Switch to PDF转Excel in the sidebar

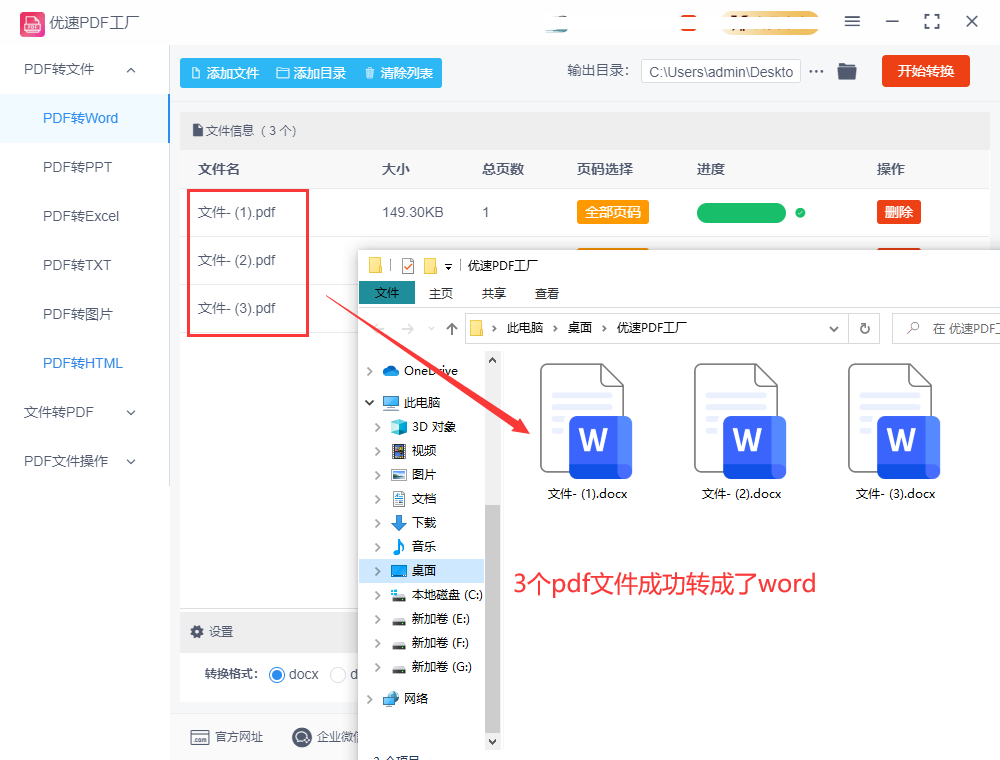81,216
